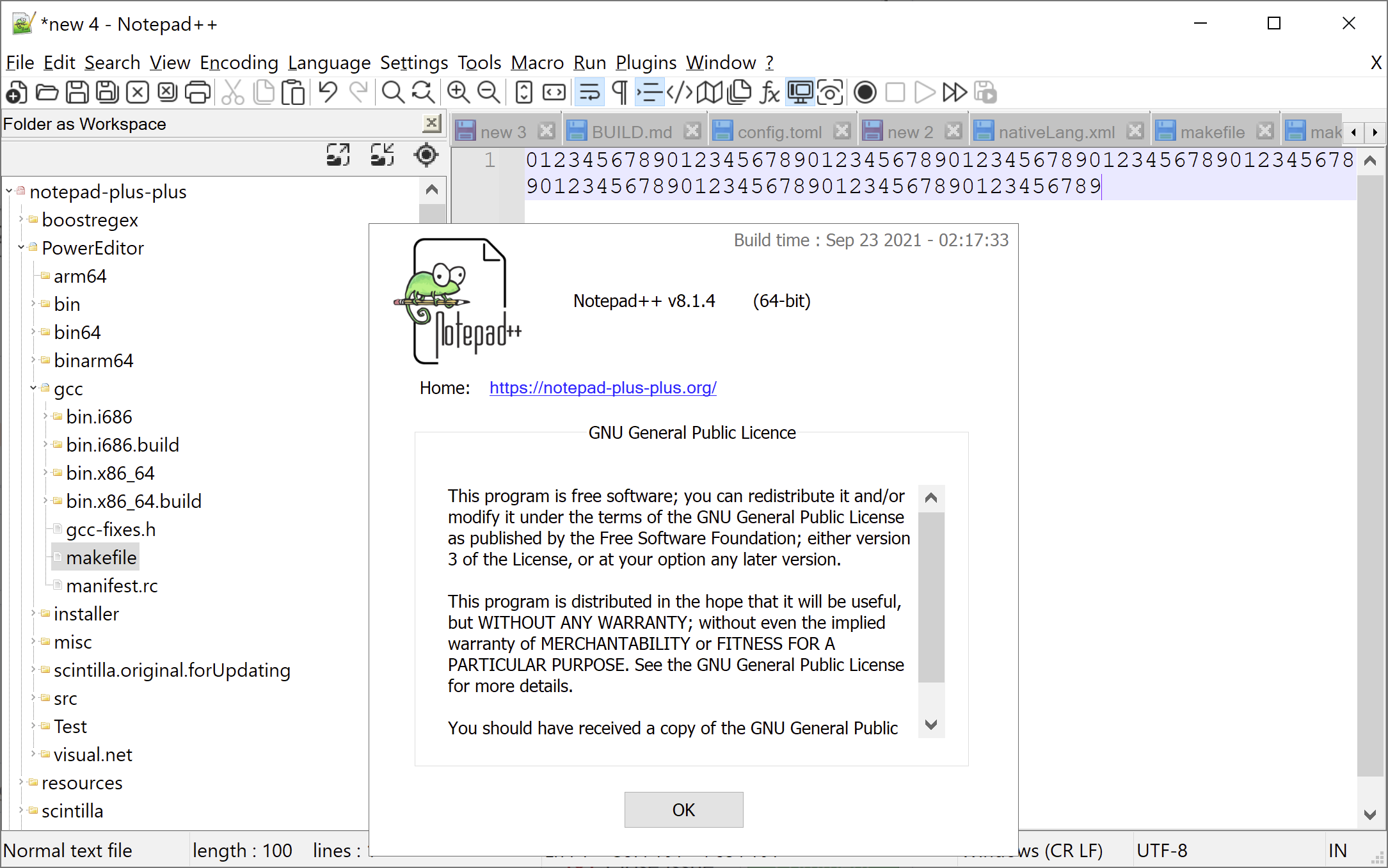Expand the src folder

[x=33, y=697]
